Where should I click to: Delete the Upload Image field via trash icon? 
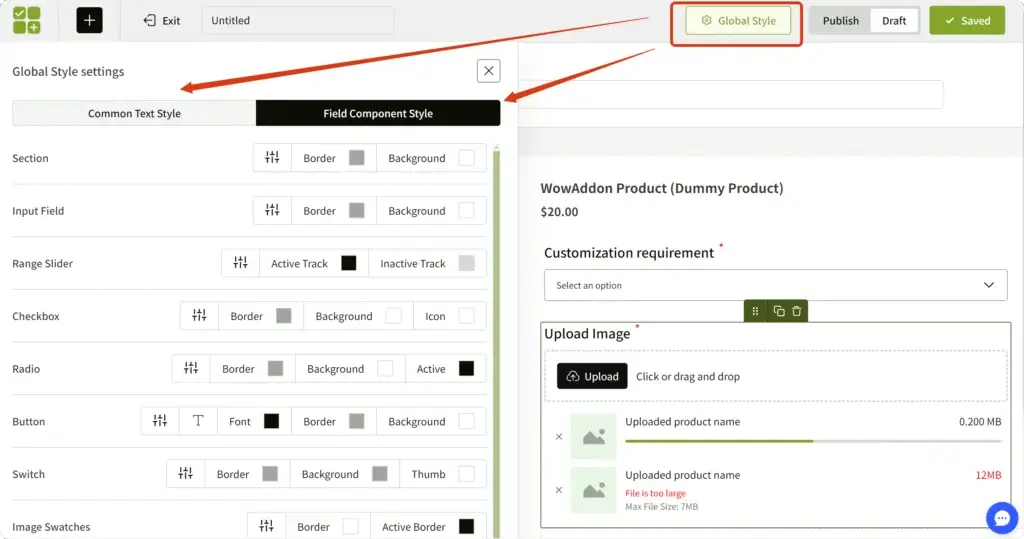click(797, 311)
